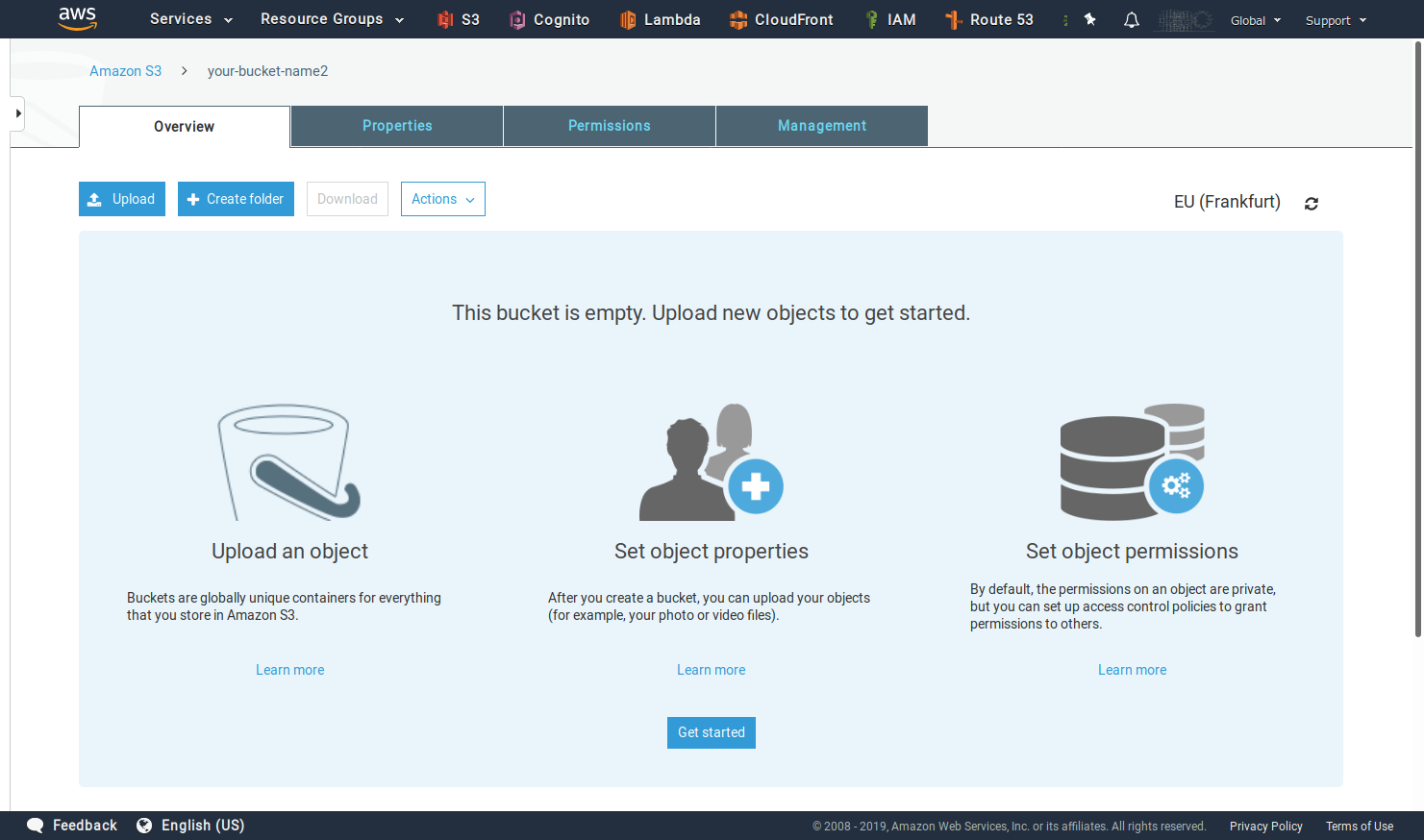Open the Actions dropdown
This screenshot has height=840, width=1424.
[x=442, y=199]
